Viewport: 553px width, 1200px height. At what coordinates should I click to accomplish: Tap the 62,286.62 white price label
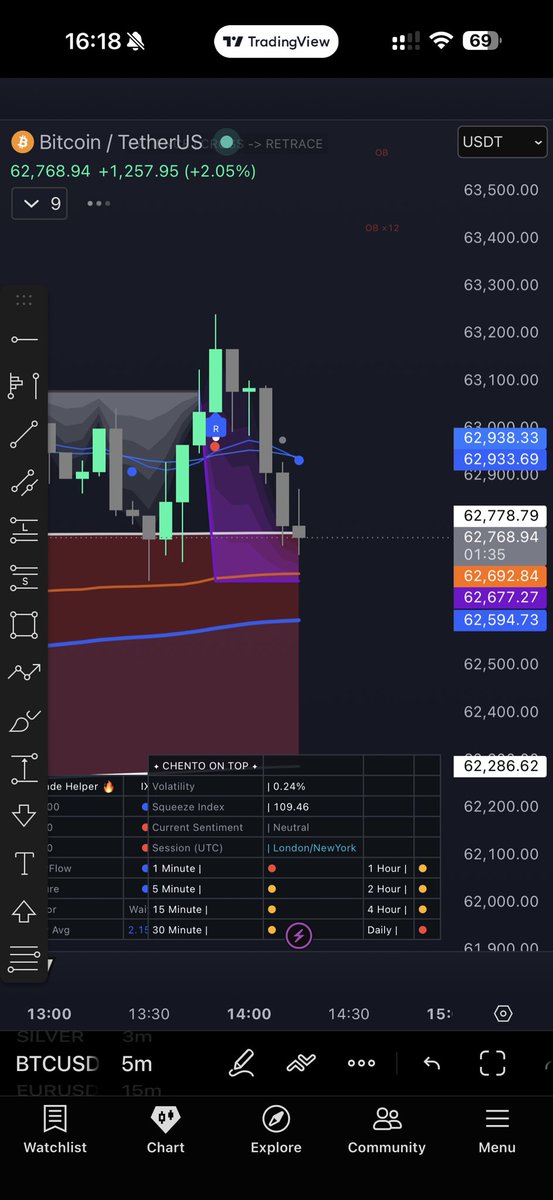coord(500,766)
